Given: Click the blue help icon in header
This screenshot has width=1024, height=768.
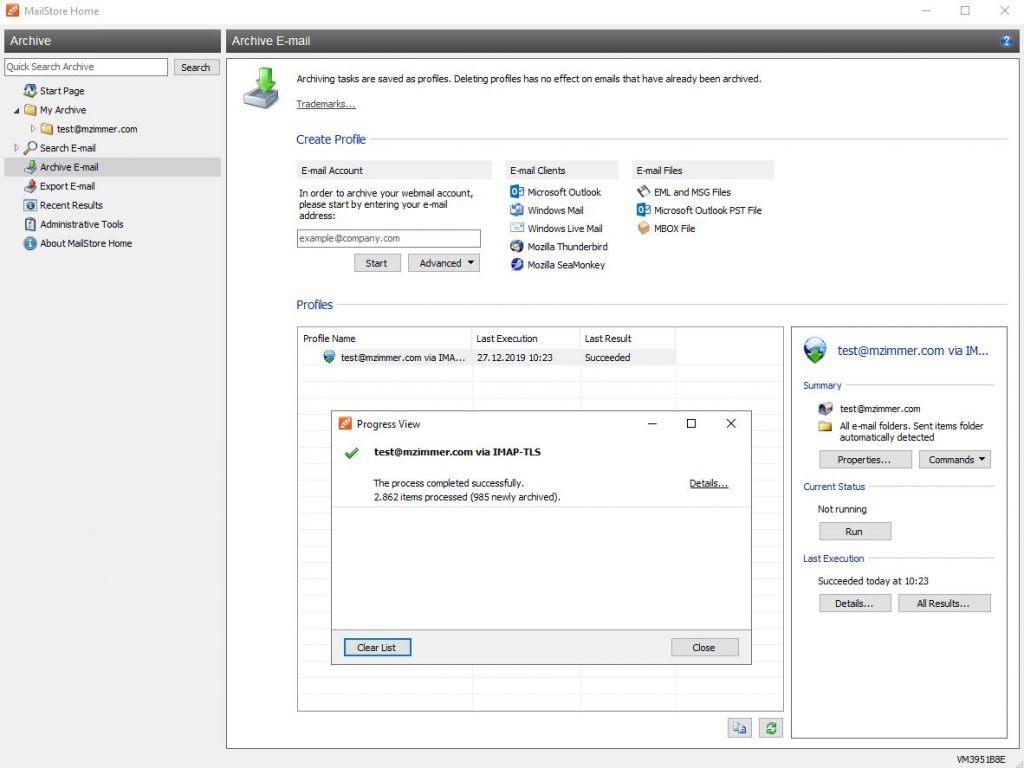Looking at the screenshot, I should click(x=1006, y=41).
